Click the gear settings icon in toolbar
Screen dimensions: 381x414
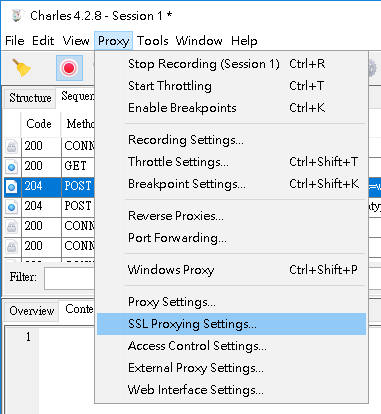373,68
